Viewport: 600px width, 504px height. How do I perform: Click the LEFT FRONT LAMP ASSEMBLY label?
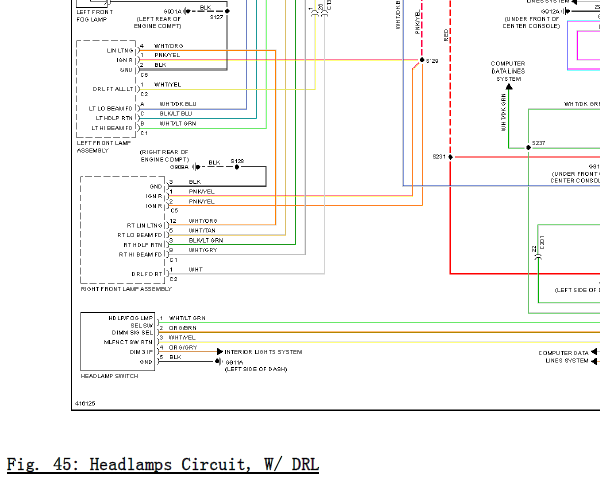[x=104, y=147]
